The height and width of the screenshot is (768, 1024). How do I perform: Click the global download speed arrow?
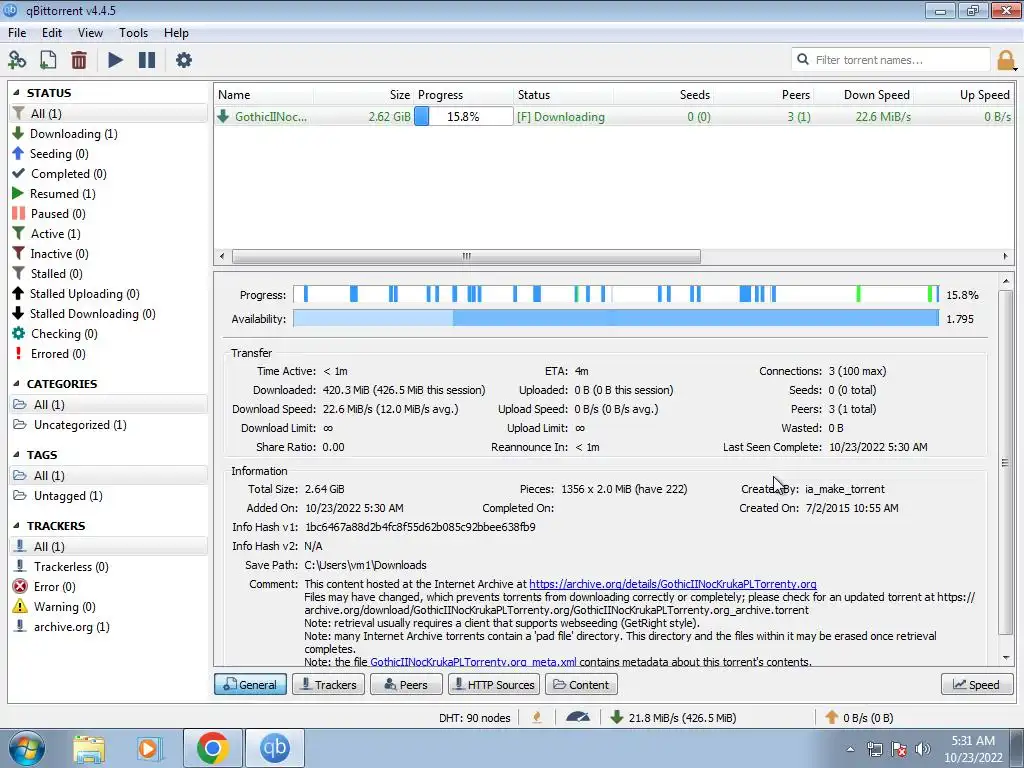pyautogui.click(x=616, y=717)
